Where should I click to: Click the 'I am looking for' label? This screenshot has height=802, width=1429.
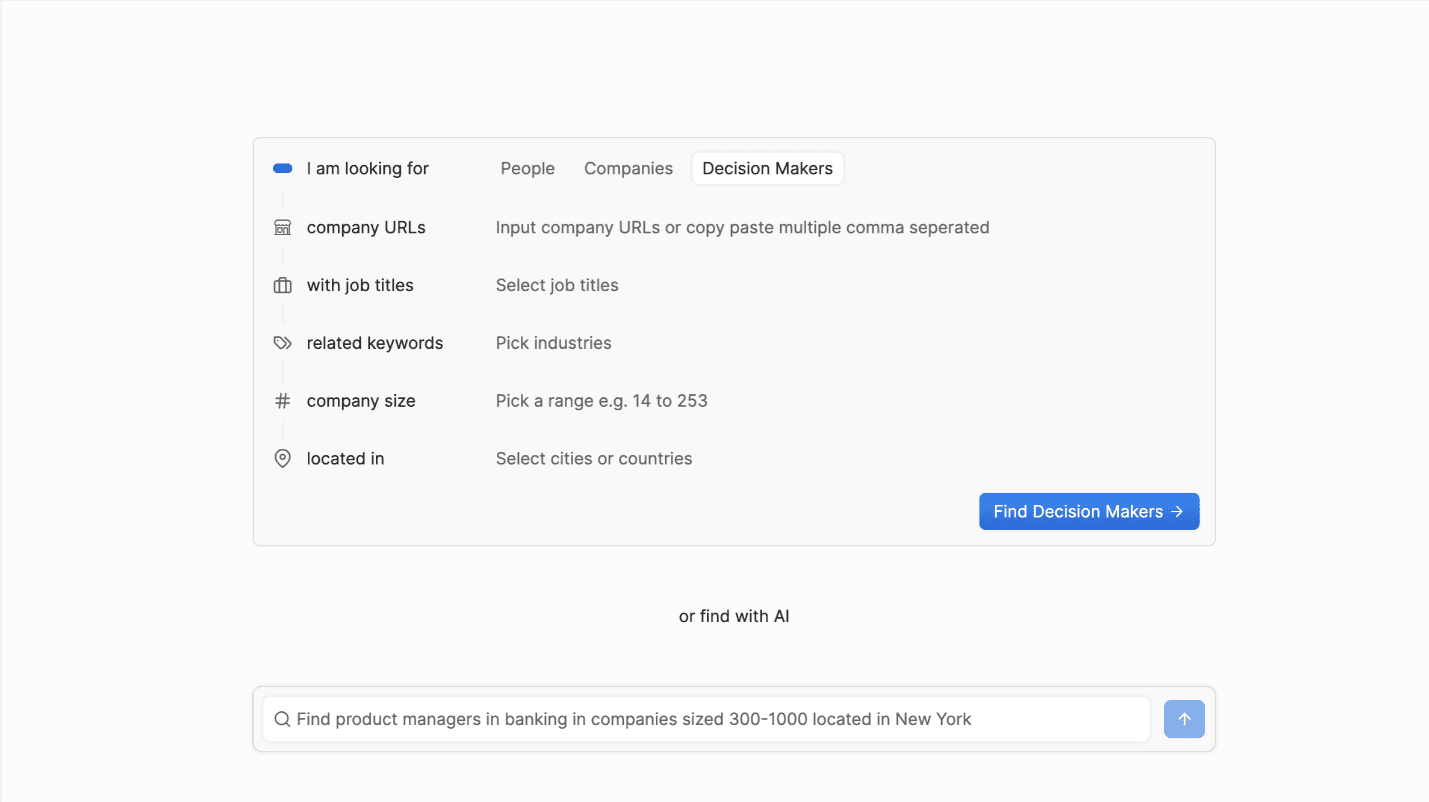367,169
